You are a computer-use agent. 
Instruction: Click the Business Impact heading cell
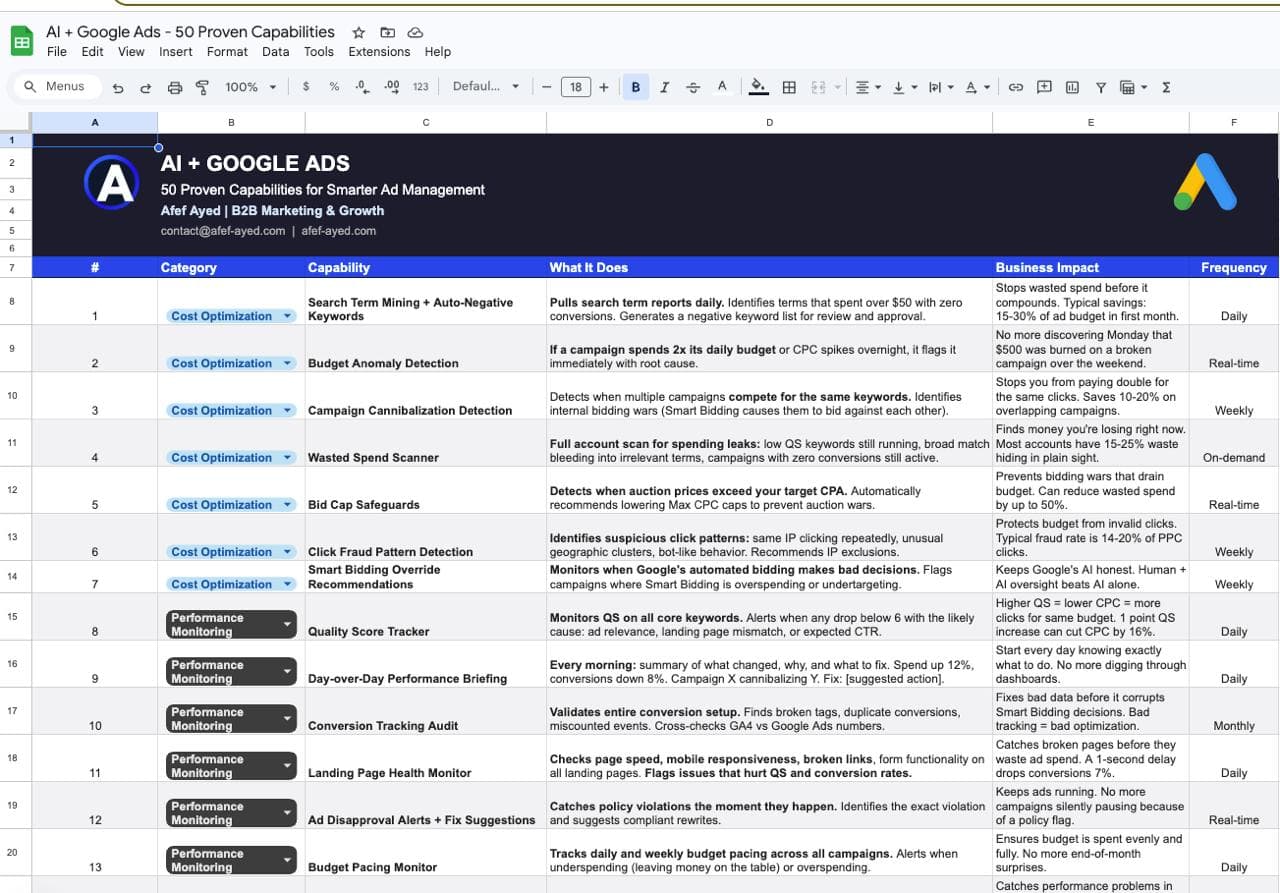point(1091,267)
